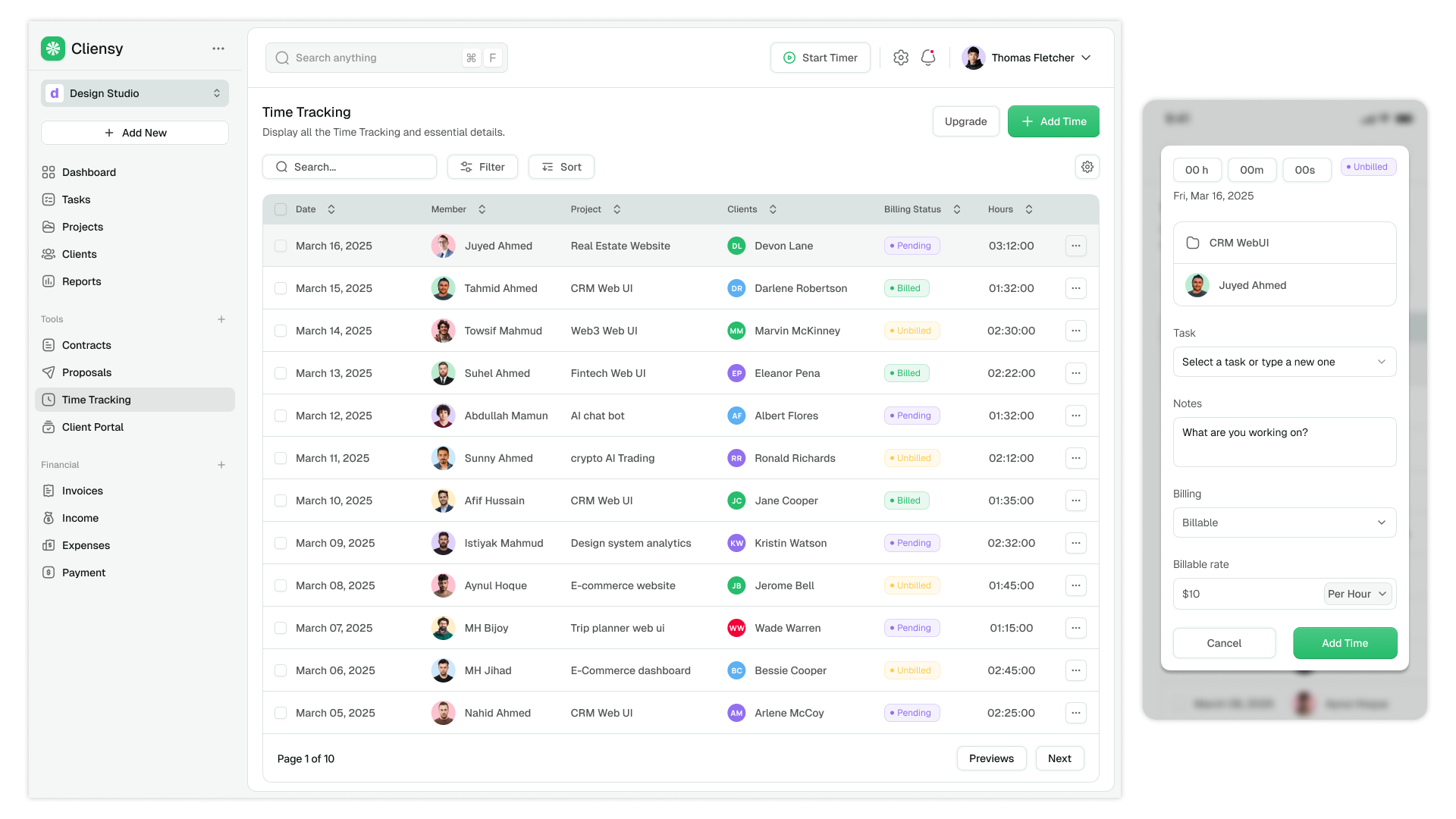Select the March 10, 2025 row checkbox
This screenshot has width=1456, height=819.
(281, 500)
